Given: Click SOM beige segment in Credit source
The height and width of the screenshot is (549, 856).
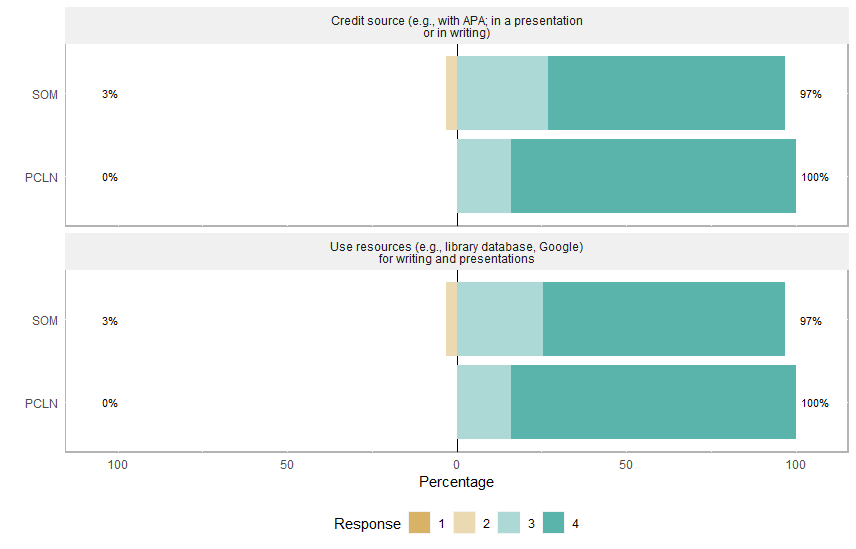Looking at the screenshot, I should (x=452, y=94).
